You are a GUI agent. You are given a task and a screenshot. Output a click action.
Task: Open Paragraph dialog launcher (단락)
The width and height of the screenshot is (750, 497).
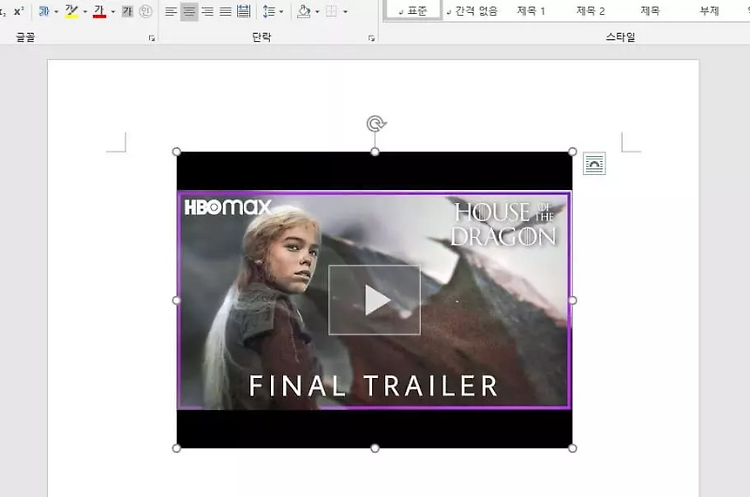click(x=371, y=38)
